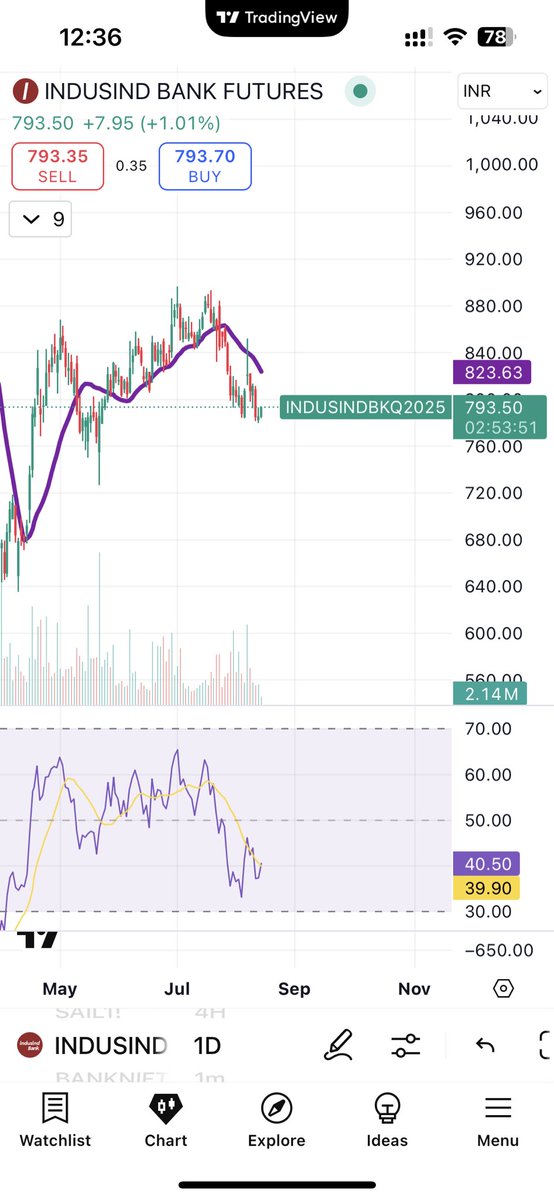This screenshot has height=1200, width=554.
Task: Open the INR currency dropdown
Action: (x=503, y=92)
